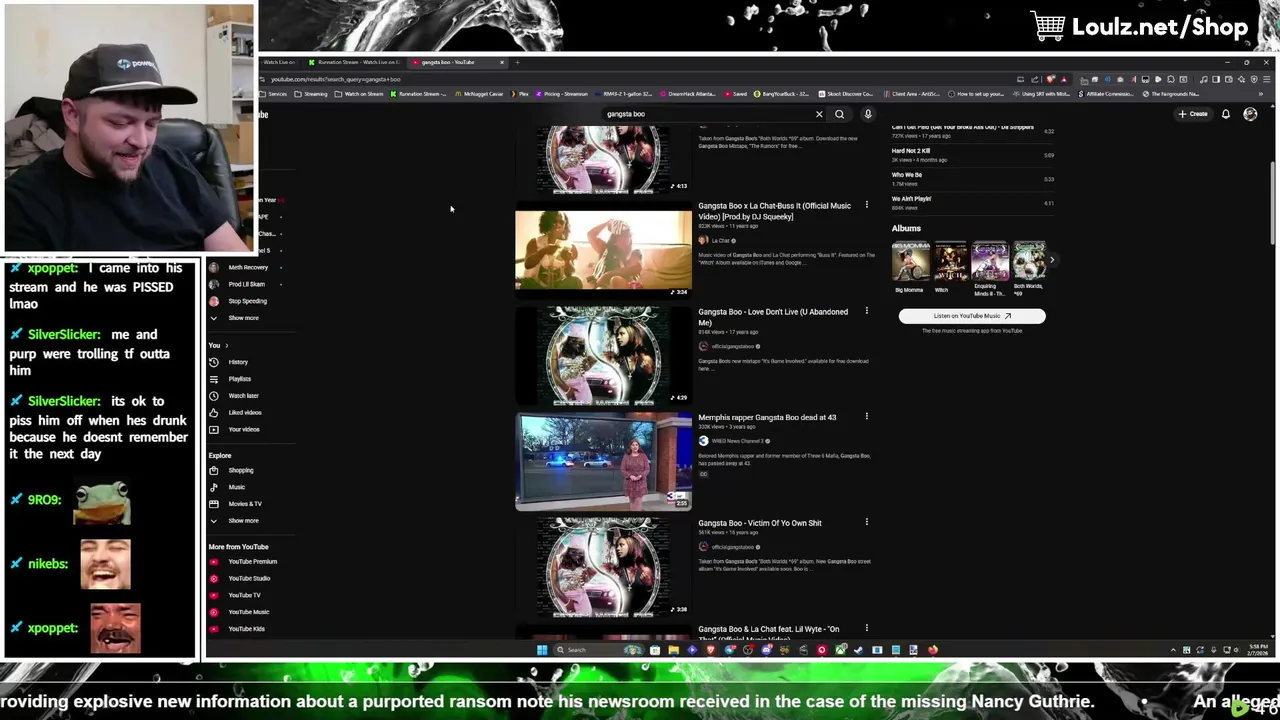This screenshot has height=720, width=1280.
Task: Expand the You section chevron
Action: [226, 345]
